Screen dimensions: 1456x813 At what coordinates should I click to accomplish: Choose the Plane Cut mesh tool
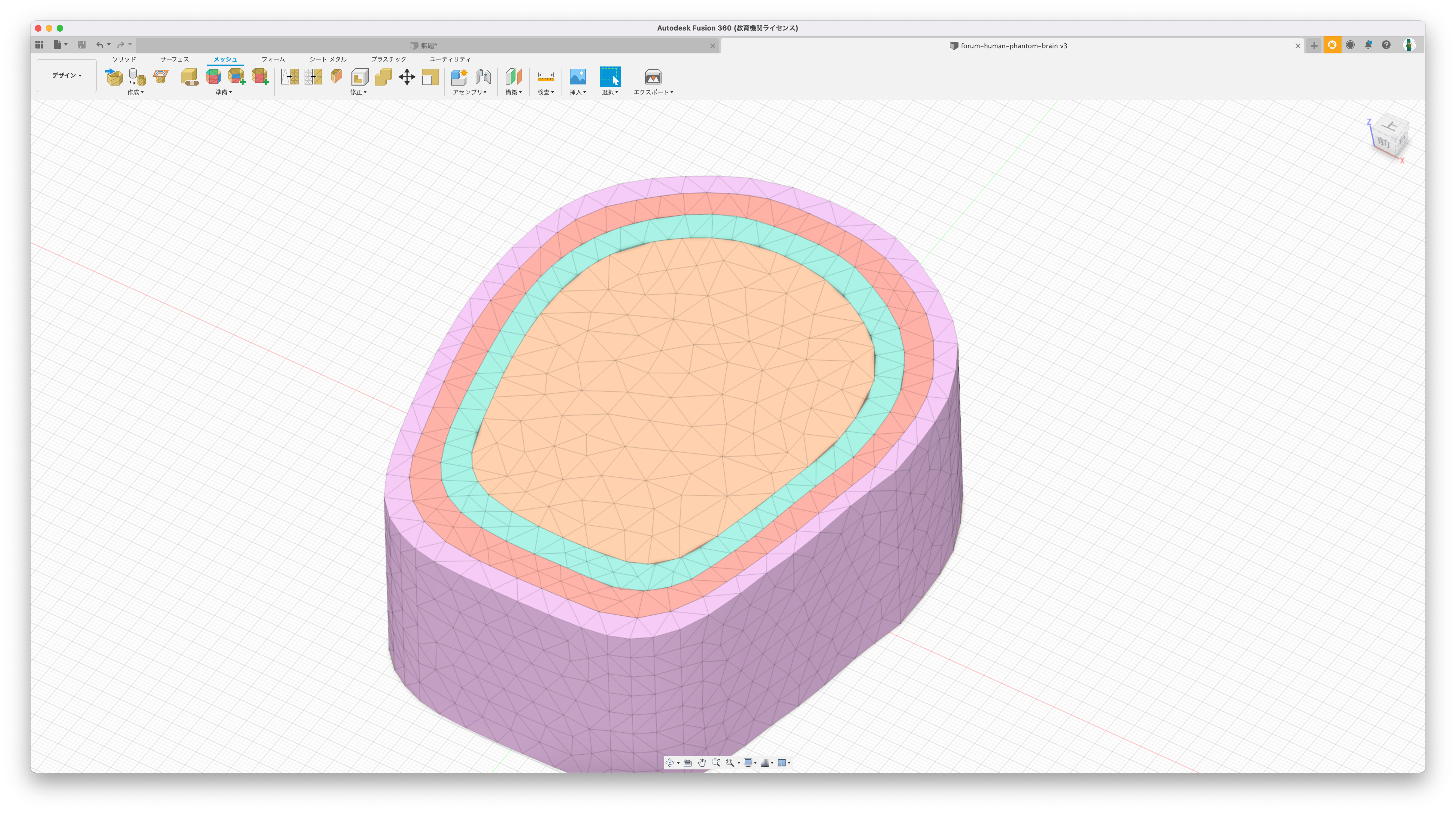point(337,76)
